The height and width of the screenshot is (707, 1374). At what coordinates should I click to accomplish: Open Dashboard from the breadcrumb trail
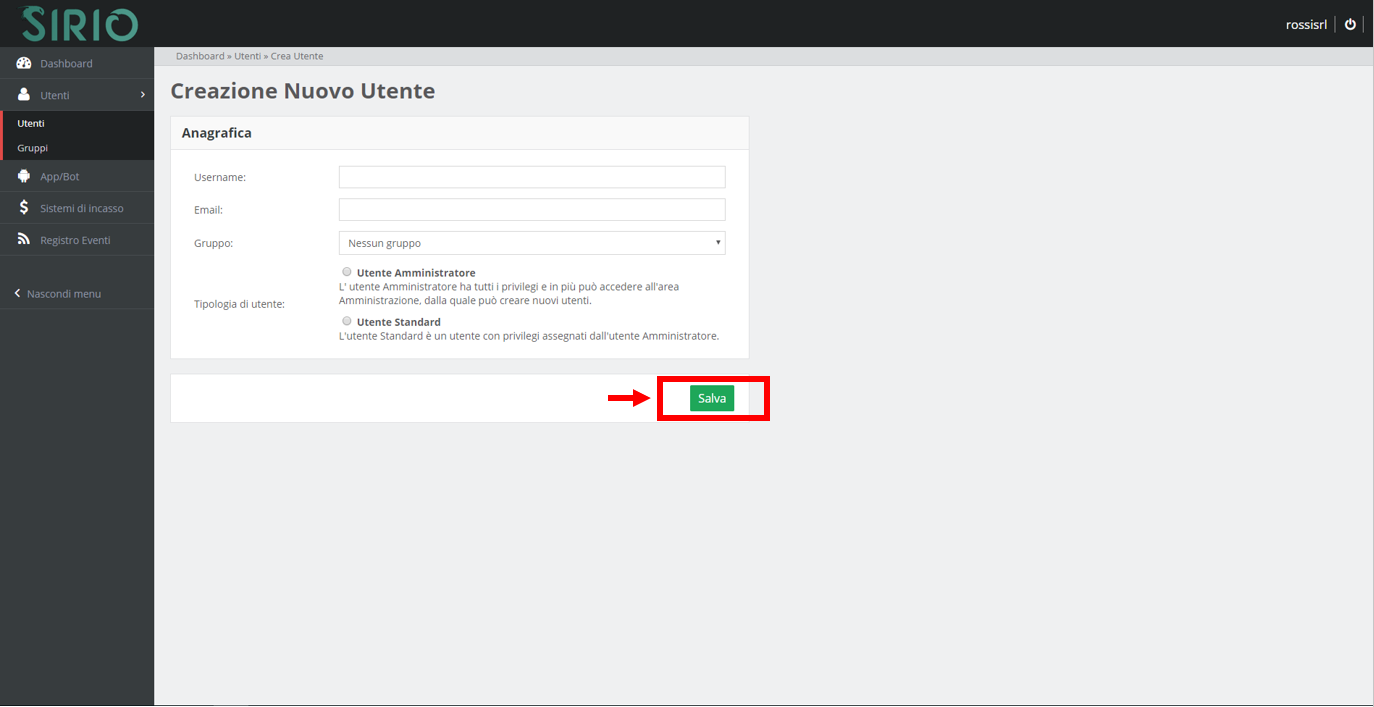click(200, 56)
